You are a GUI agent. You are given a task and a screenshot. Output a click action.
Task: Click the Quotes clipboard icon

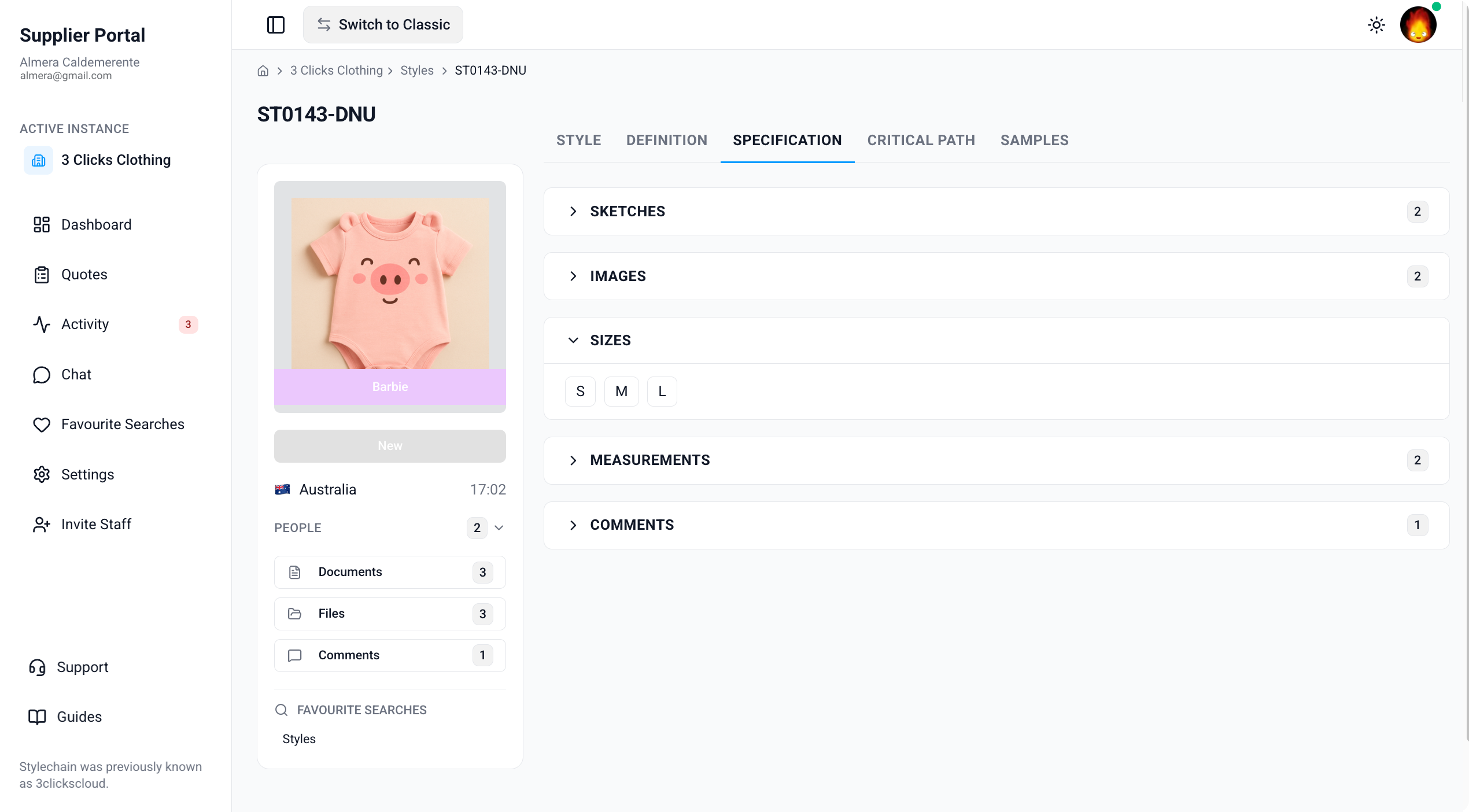click(42, 275)
